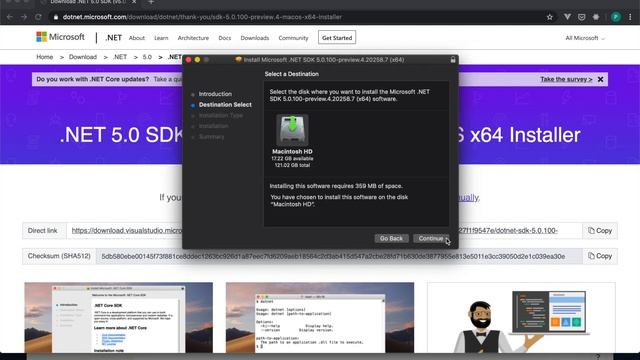This screenshot has height=360, width=640.
Task: Click the Take the survey link
Action: coord(566,79)
